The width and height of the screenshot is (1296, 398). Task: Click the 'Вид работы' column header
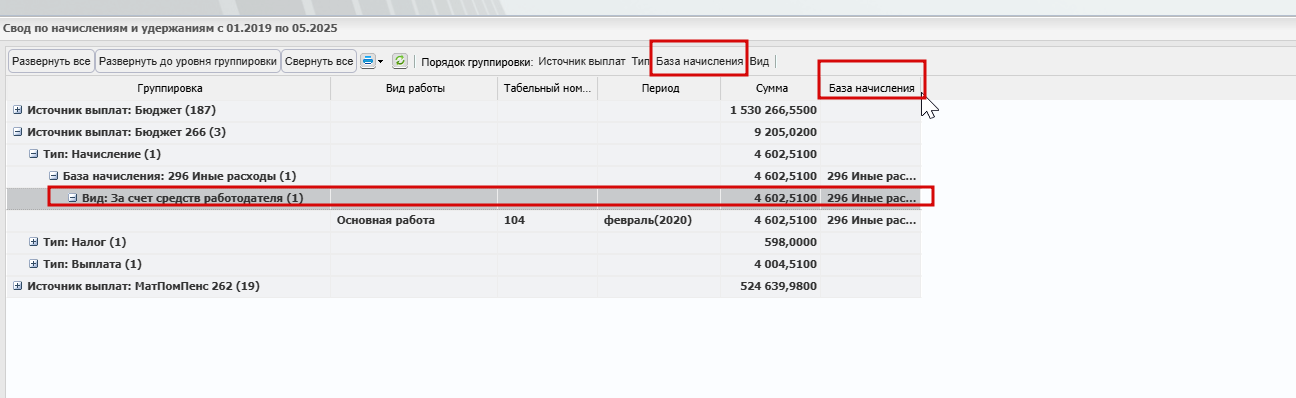click(415, 89)
